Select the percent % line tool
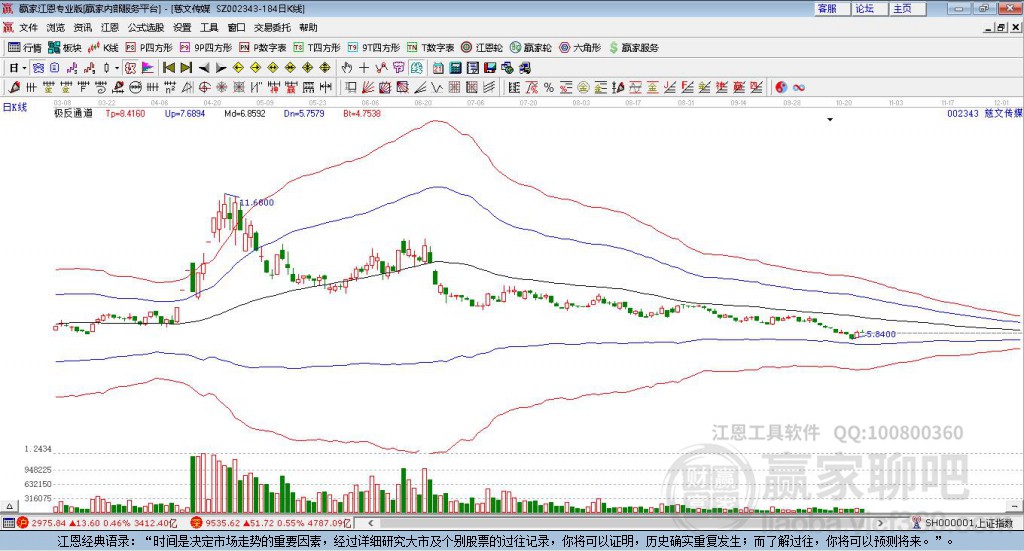This screenshot has height=551, width=1024. [549, 87]
